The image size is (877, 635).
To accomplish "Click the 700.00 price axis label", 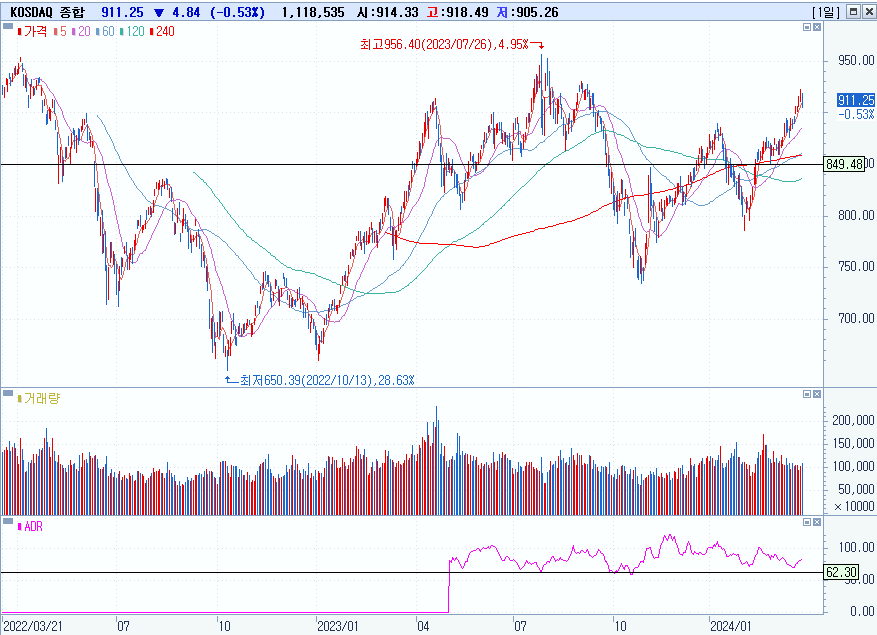I will point(856,318).
